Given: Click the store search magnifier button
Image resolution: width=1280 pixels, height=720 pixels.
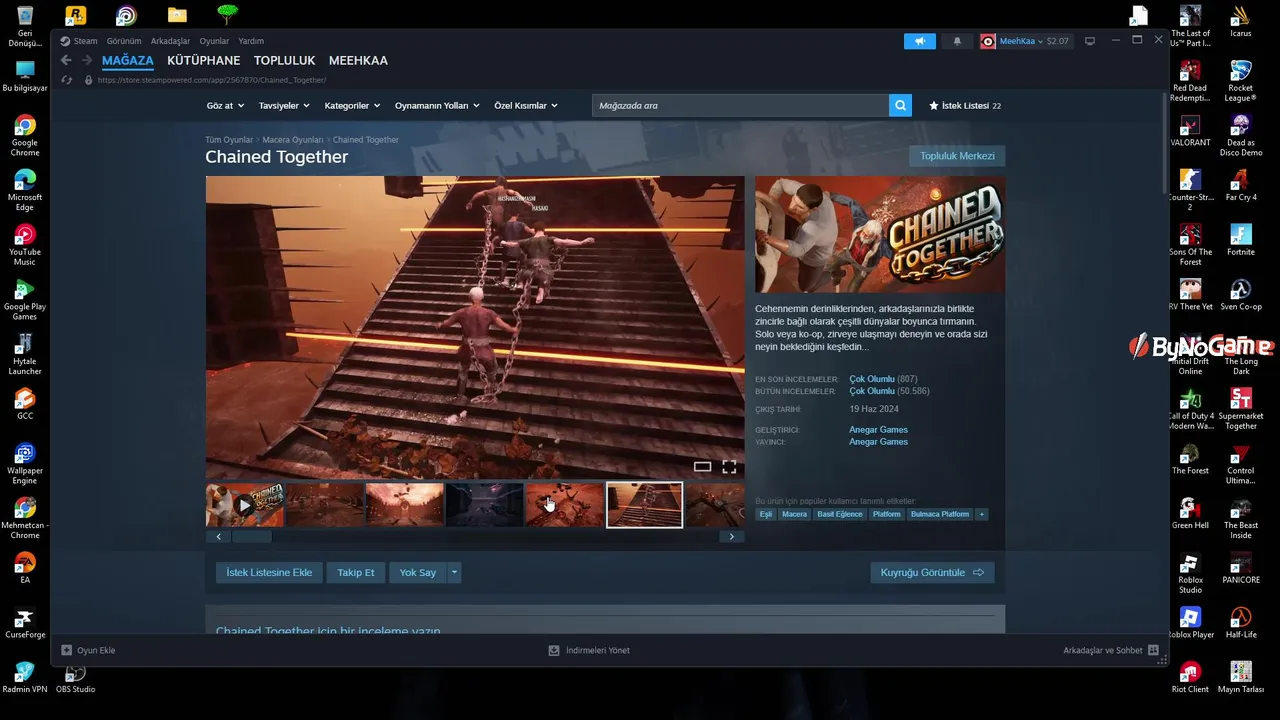Looking at the screenshot, I should pyautogui.click(x=900, y=105).
